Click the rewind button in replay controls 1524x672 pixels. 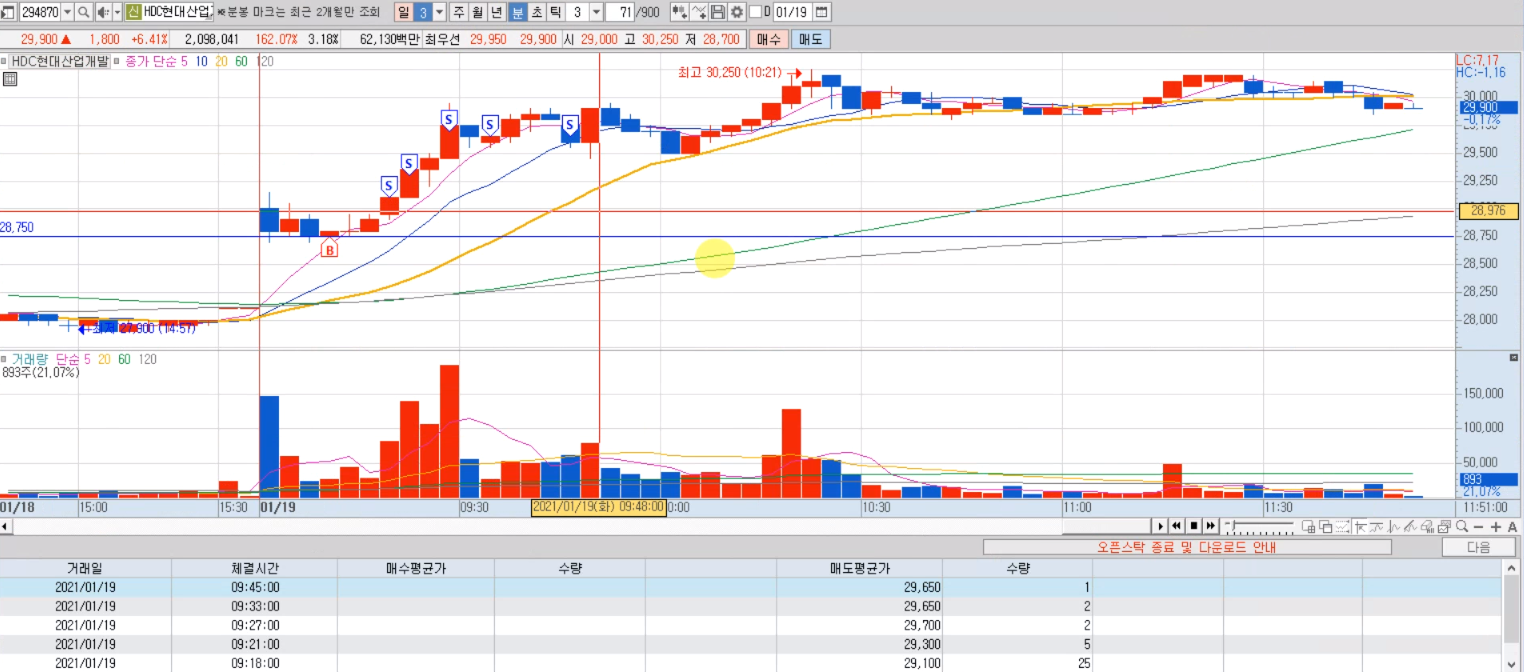[x=1177, y=526]
